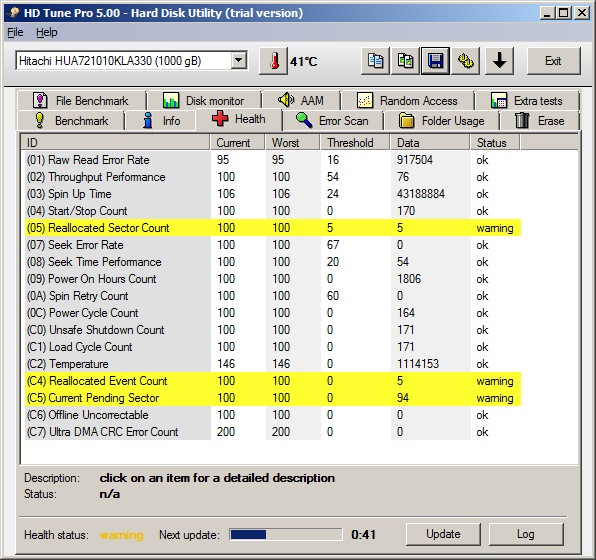Click the Data column header
This screenshot has height=560, width=596.
[430, 143]
